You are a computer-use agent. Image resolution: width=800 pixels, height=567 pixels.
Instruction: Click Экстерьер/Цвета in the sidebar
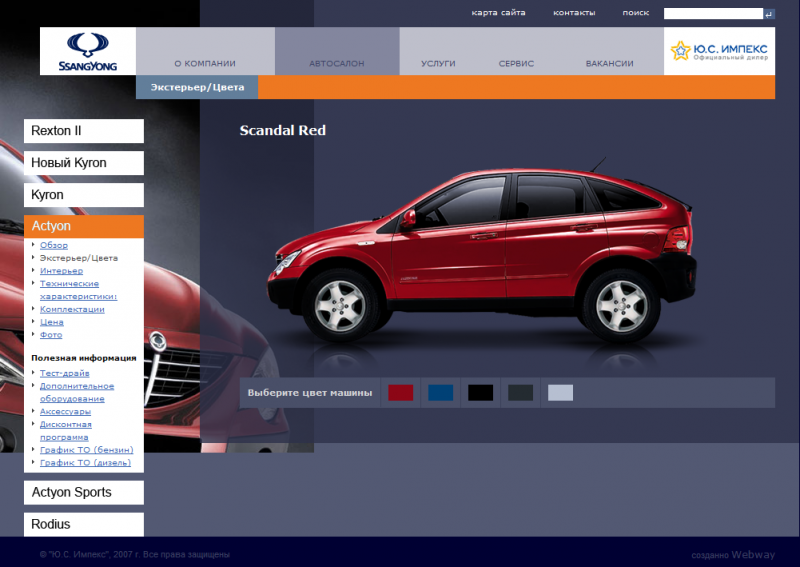click(x=79, y=258)
